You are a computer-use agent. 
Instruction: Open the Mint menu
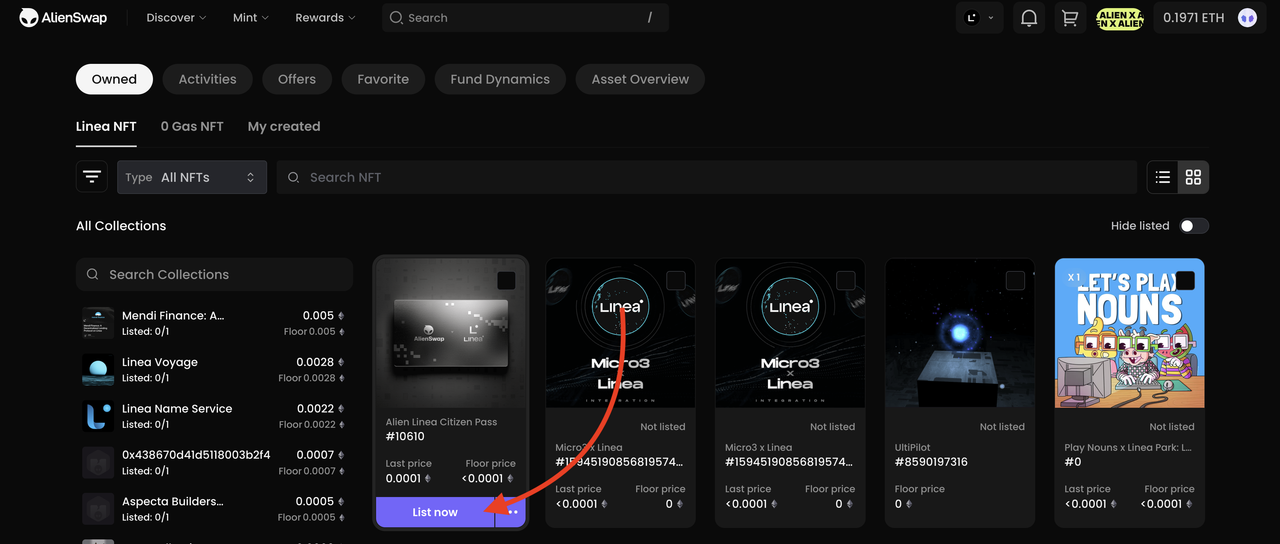(251, 18)
